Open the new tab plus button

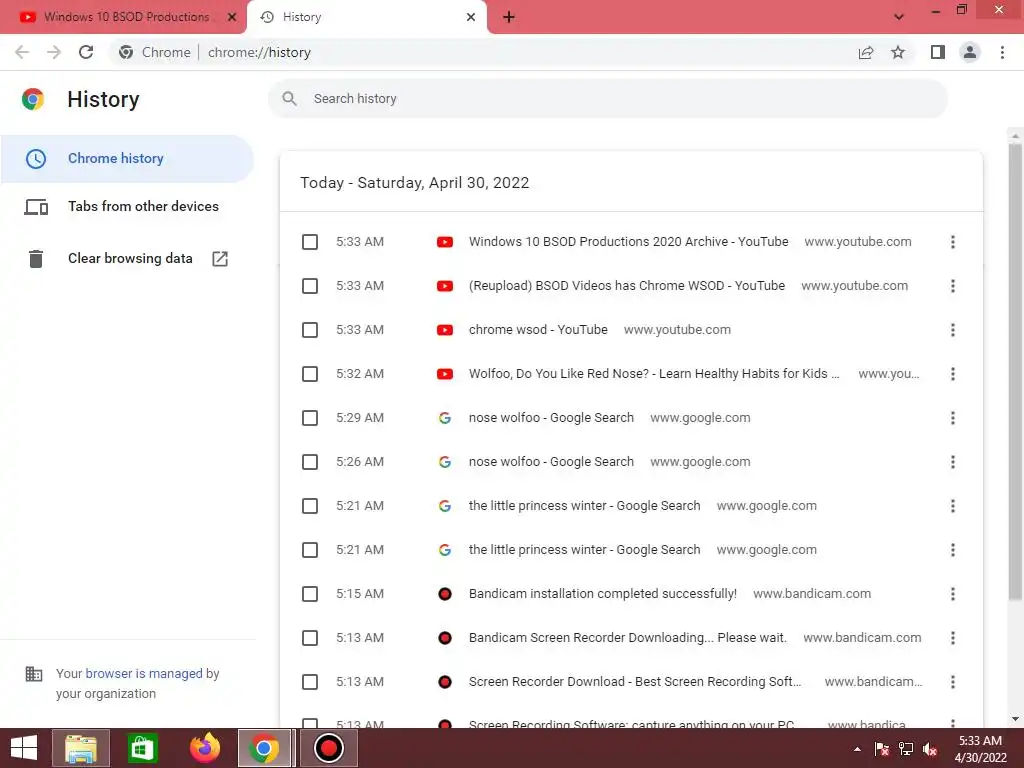pos(509,17)
